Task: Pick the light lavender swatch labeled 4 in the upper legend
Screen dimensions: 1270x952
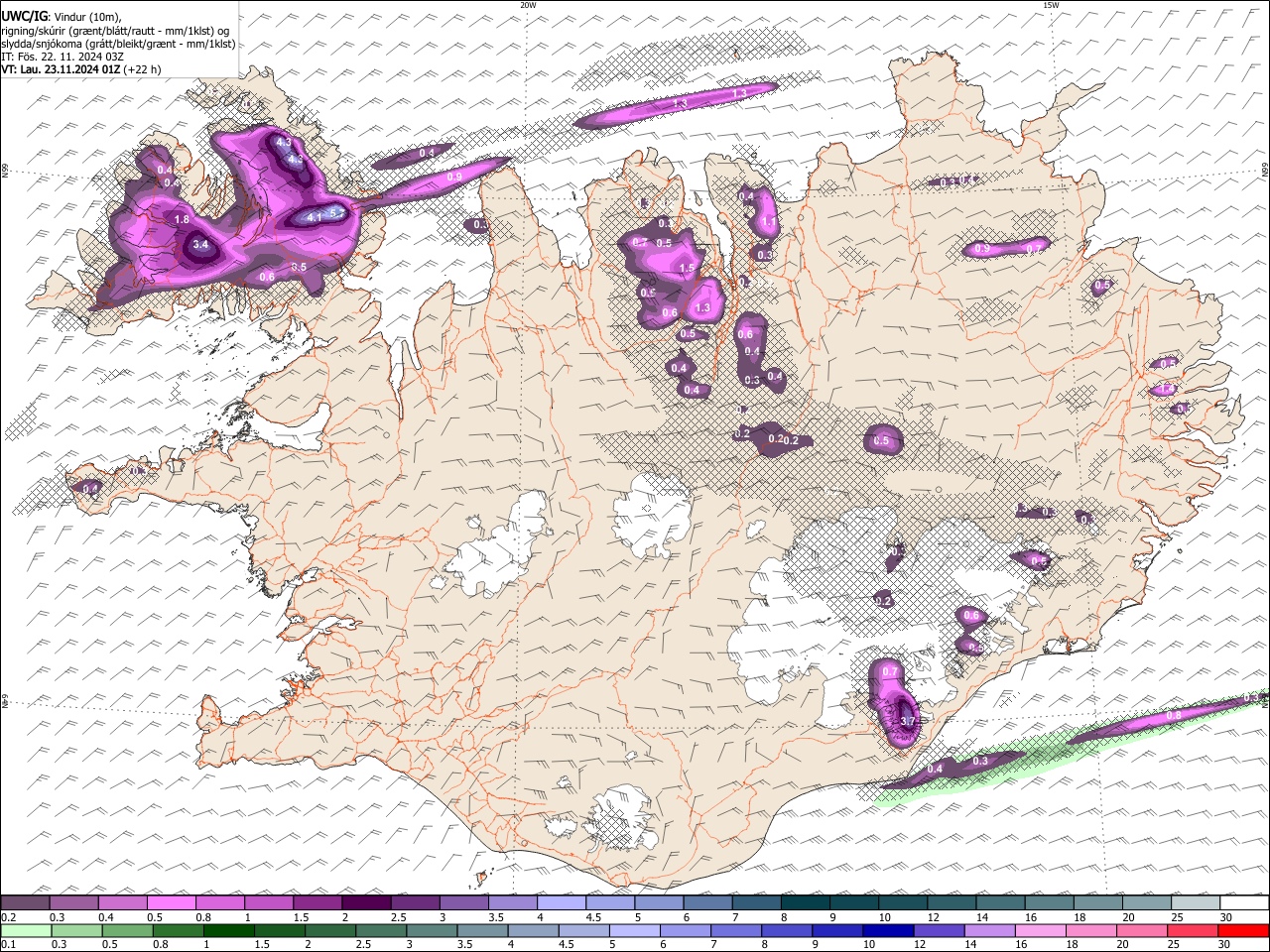Action: 563,902
